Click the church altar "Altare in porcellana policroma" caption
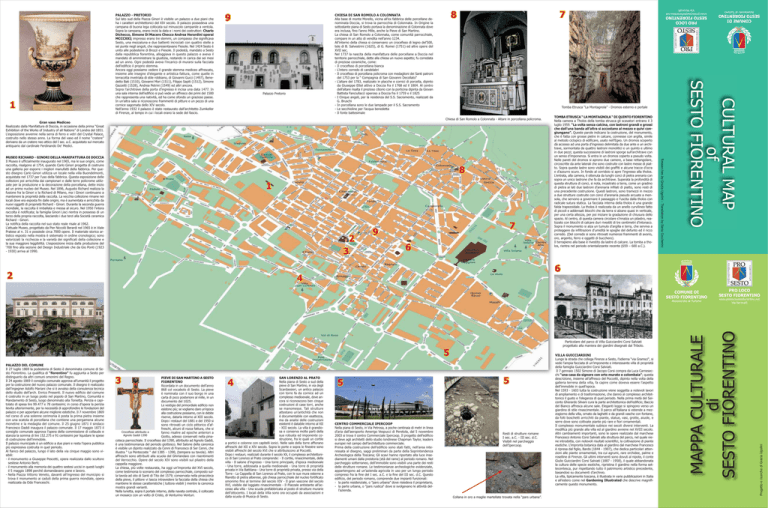Screen dimensions: 768x508 point(493,119)
